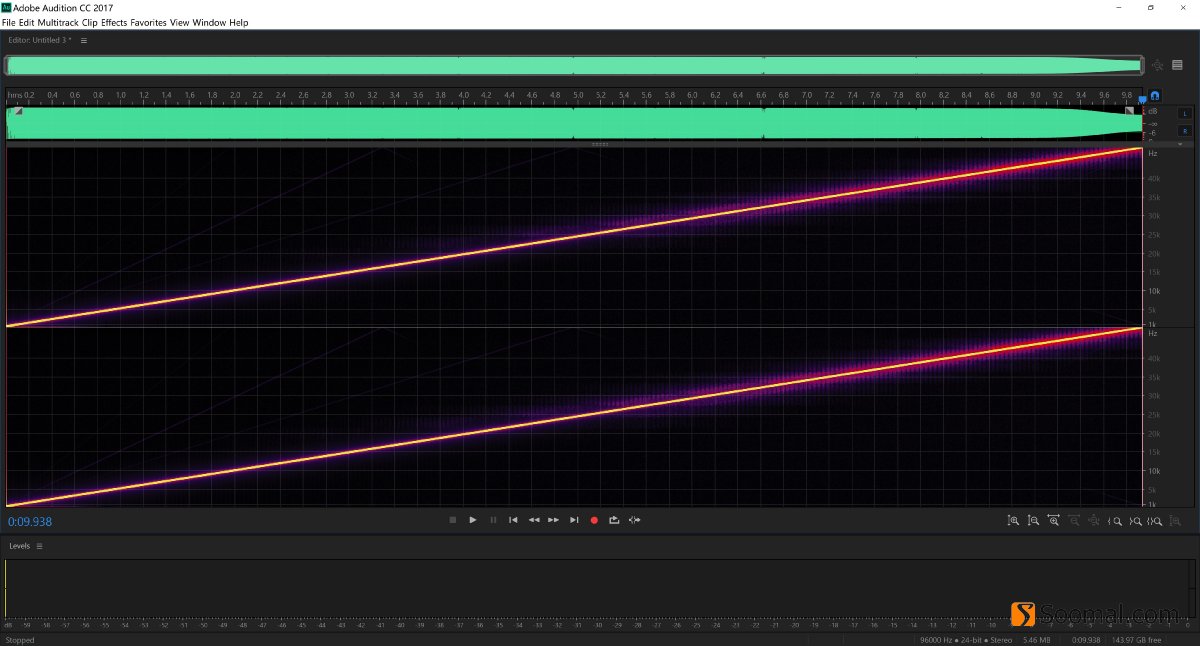Toggle Skip Selection button
The image size is (1200, 646).
point(635,520)
